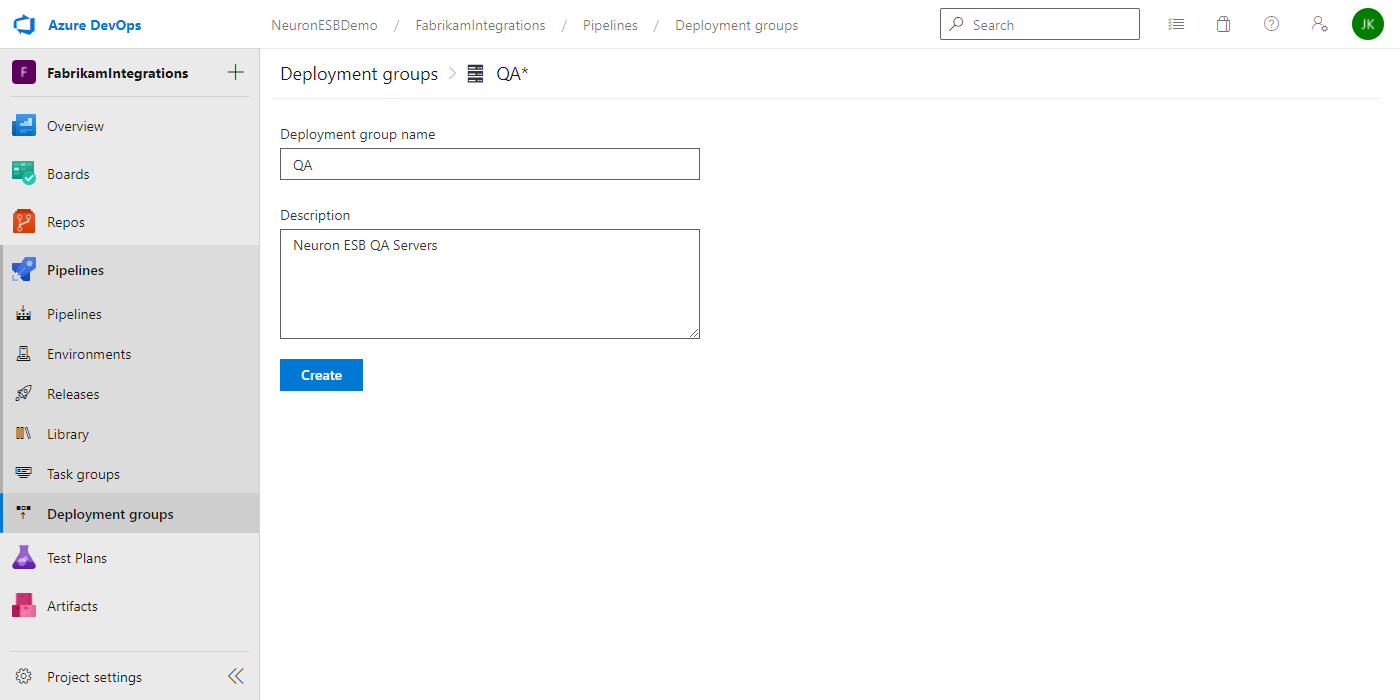Go to Pipelines breadcrumb link

610,25
